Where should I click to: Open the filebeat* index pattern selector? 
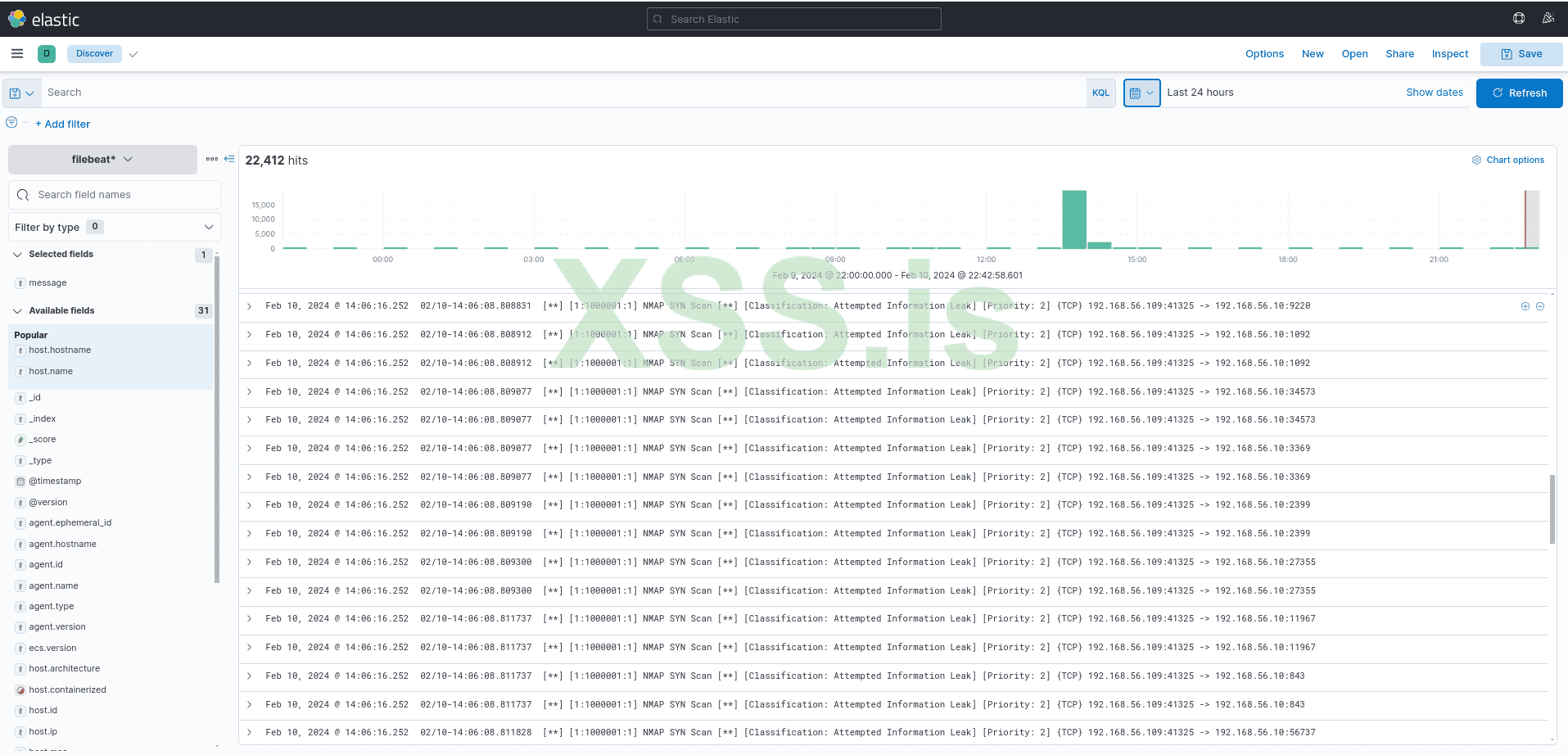pyautogui.click(x=102, y=160)
